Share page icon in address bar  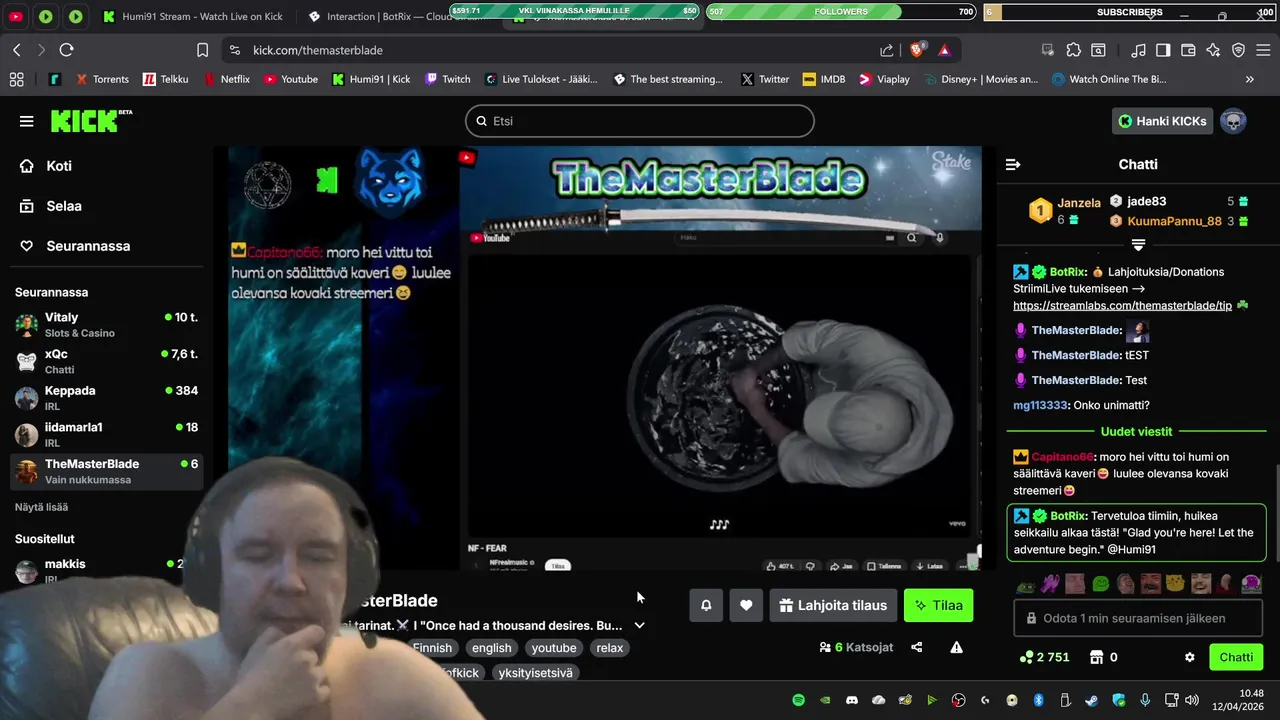[887, 50]
